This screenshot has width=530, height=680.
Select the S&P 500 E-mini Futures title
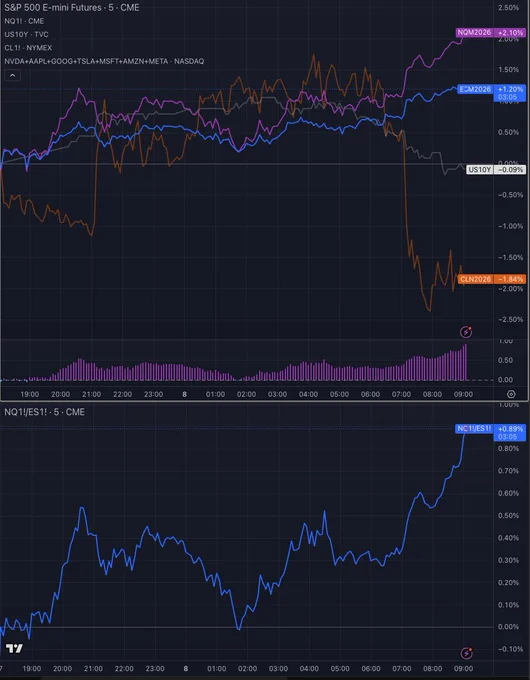click(x=72, y=7)
